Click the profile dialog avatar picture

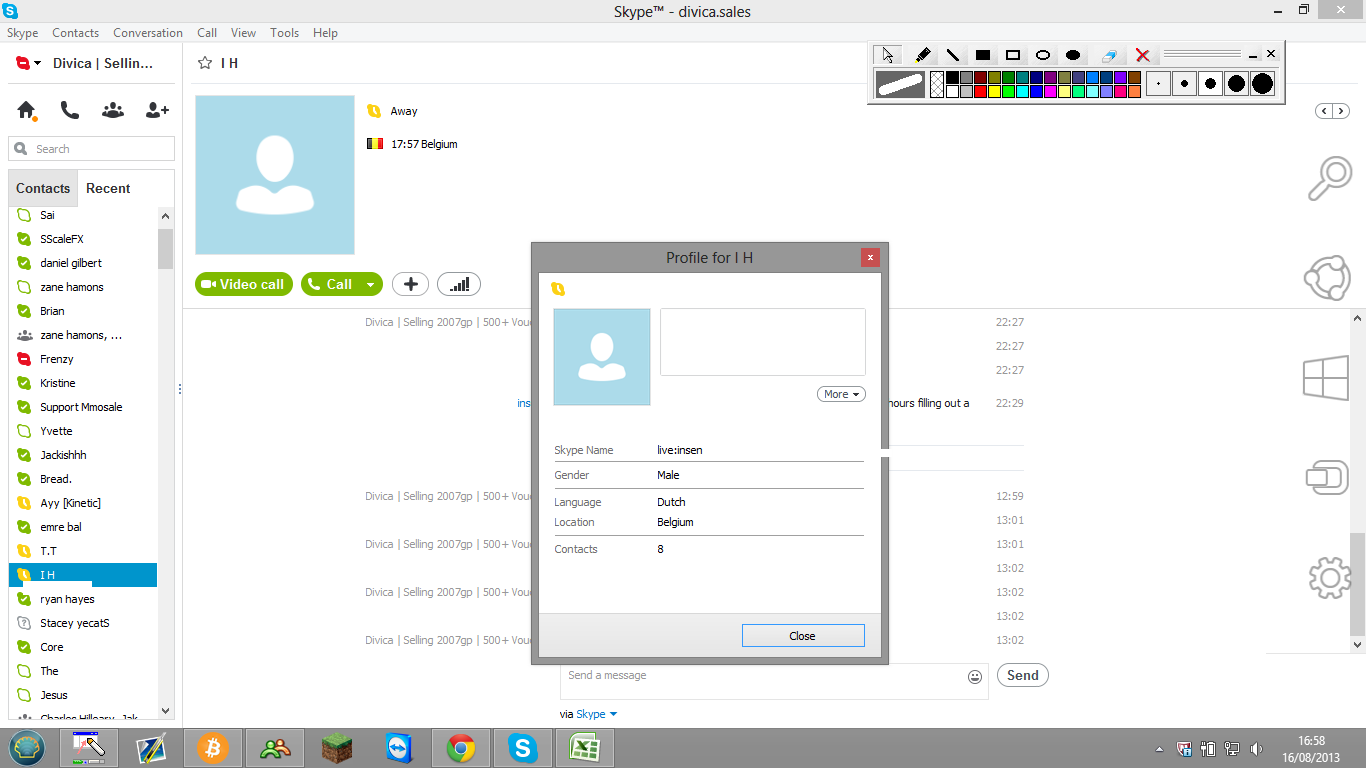pos(602,357)
